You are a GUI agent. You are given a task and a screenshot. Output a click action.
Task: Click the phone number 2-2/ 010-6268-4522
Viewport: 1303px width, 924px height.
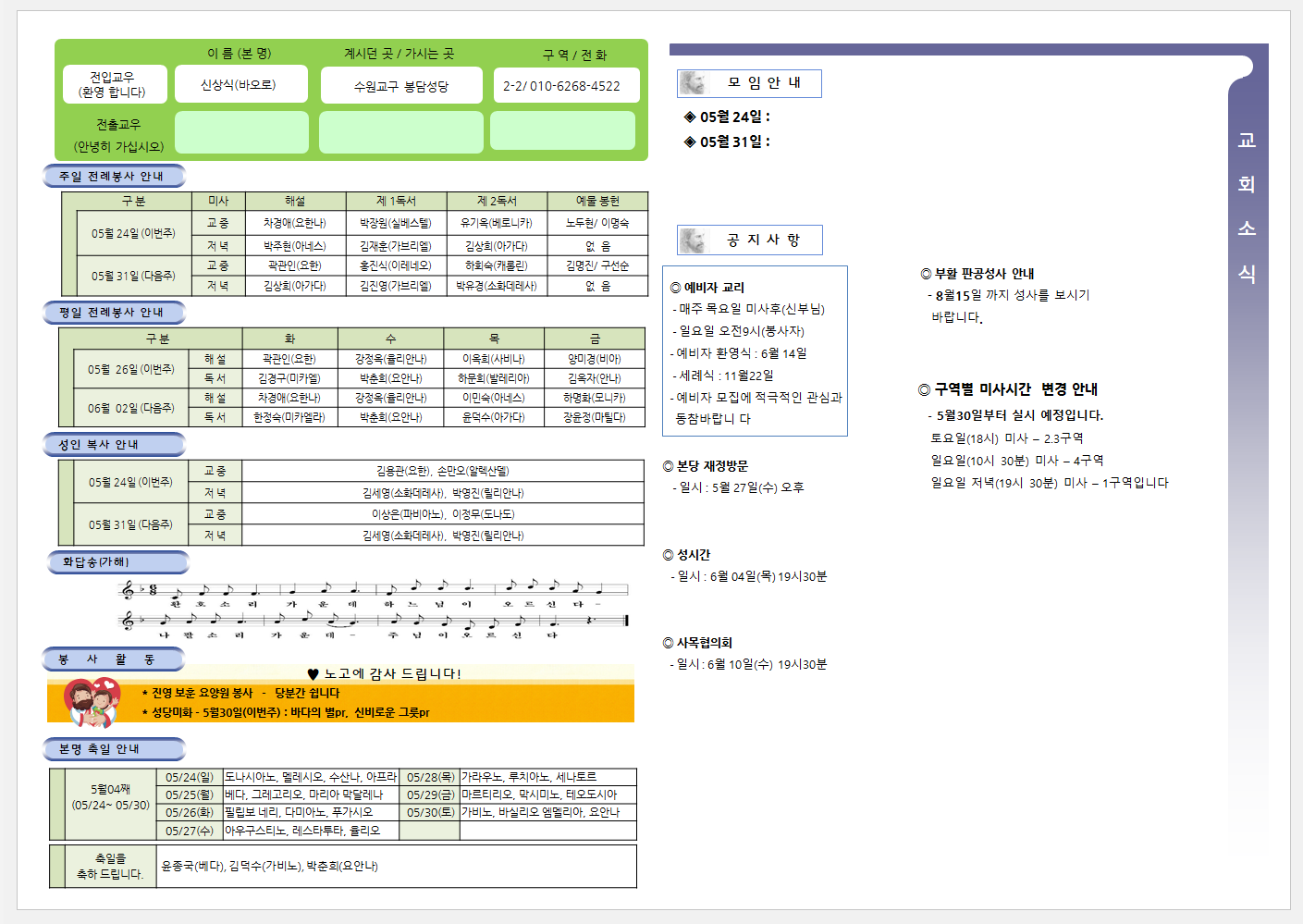(x=561, y=86)
